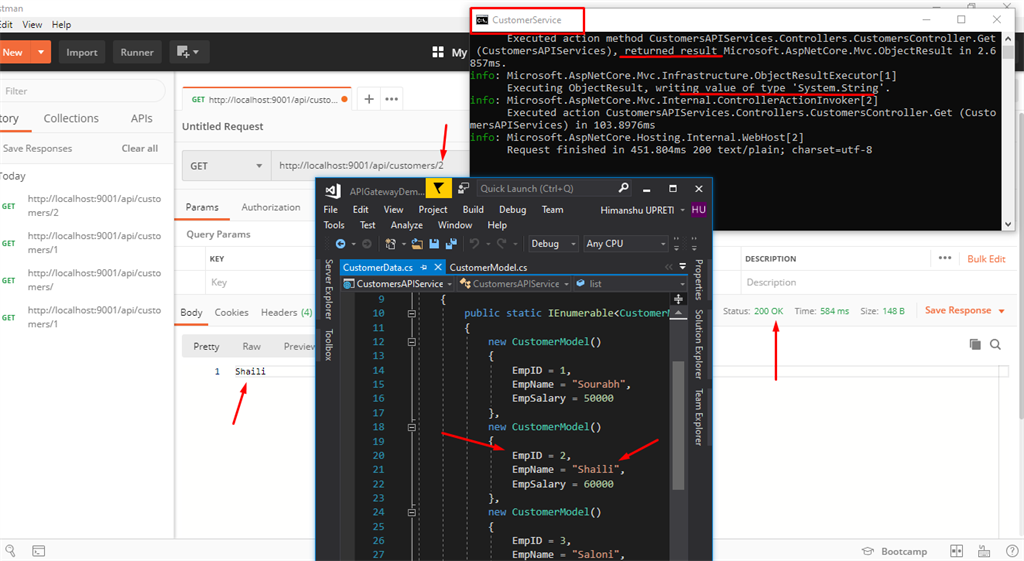The width and height of the screenshot is (1024, 561).
Task: Open the Postman console icon in status bar
Action: [x=39, y=551]
